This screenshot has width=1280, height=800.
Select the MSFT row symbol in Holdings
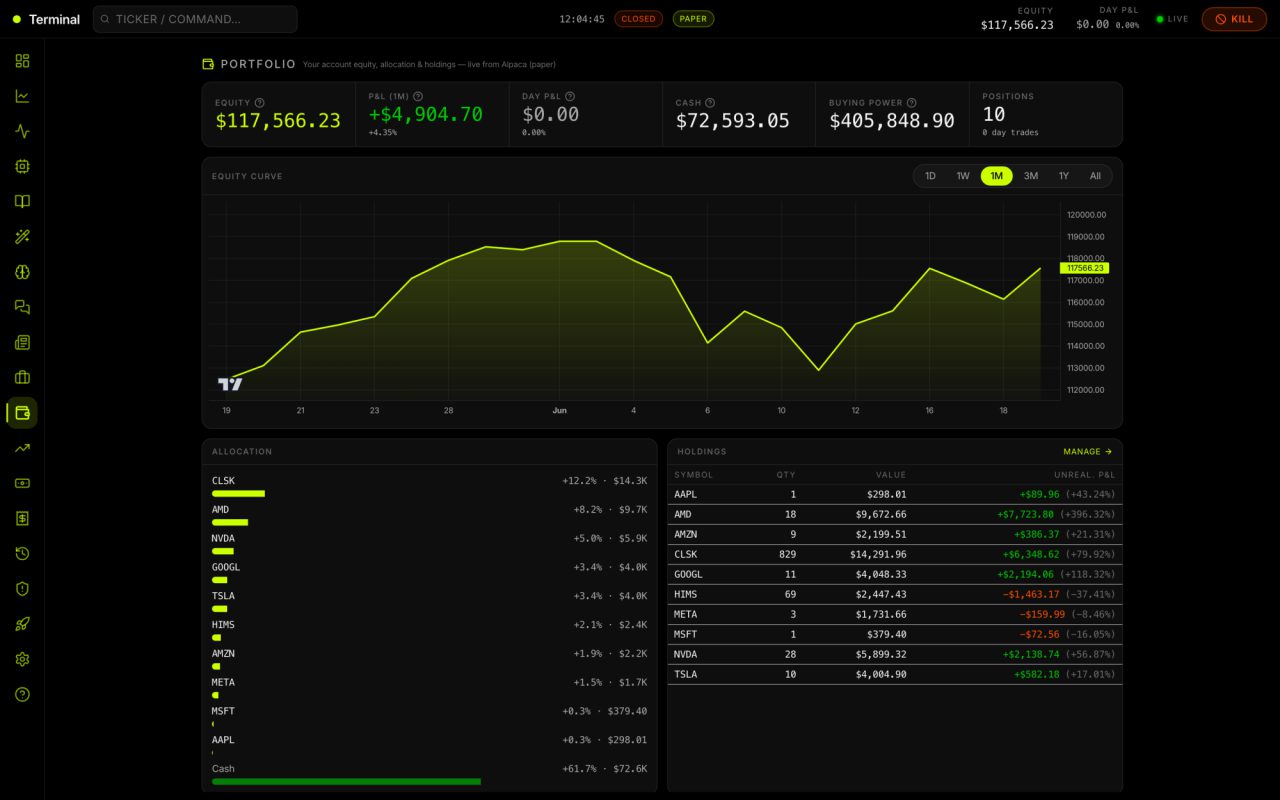point(686,634)
